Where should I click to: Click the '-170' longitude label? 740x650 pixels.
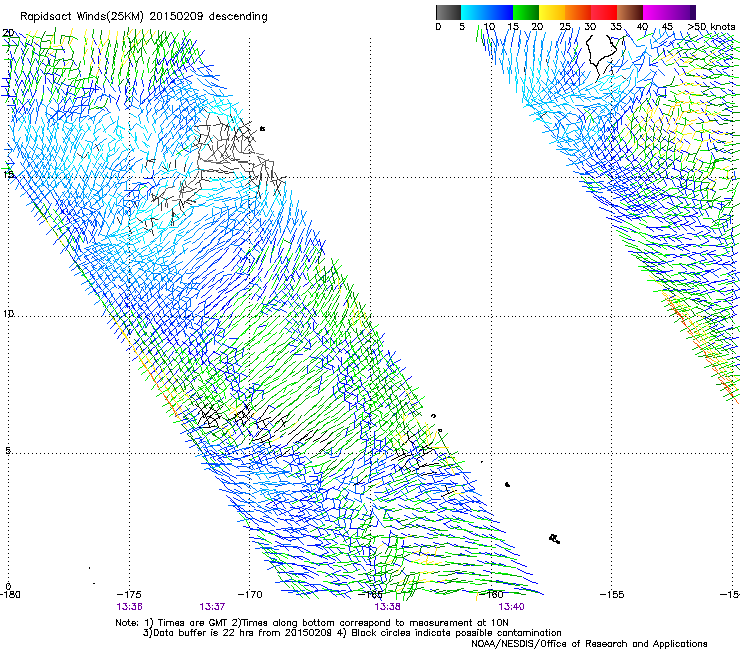[x=250, y=595]
